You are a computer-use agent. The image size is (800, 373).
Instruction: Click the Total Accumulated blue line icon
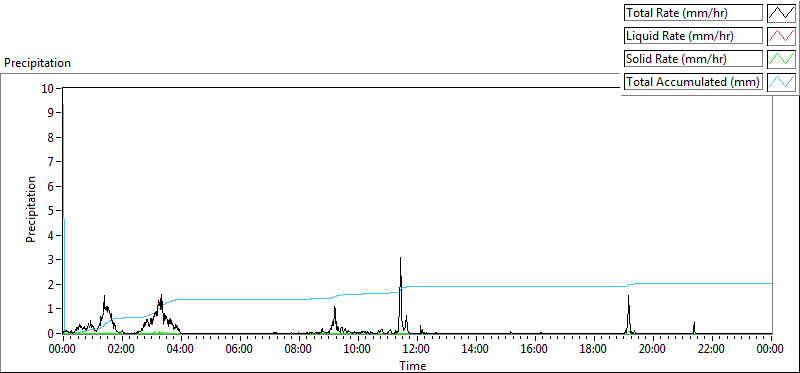(x=781, y=82)
